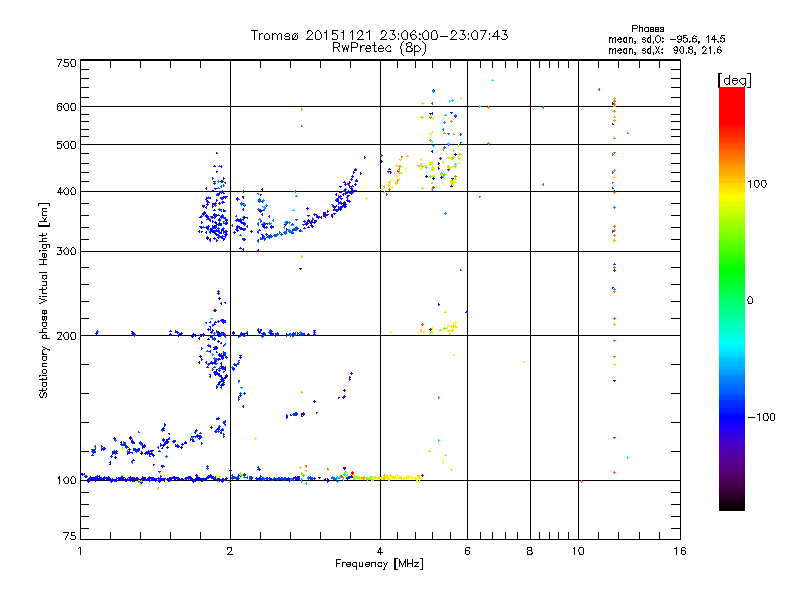Click the plot title 'Tromsø 20151121 23:06:00-23:07:43'
Viewport: 800px width, 600px height.
pyautogui.click(x=379, y=35)
